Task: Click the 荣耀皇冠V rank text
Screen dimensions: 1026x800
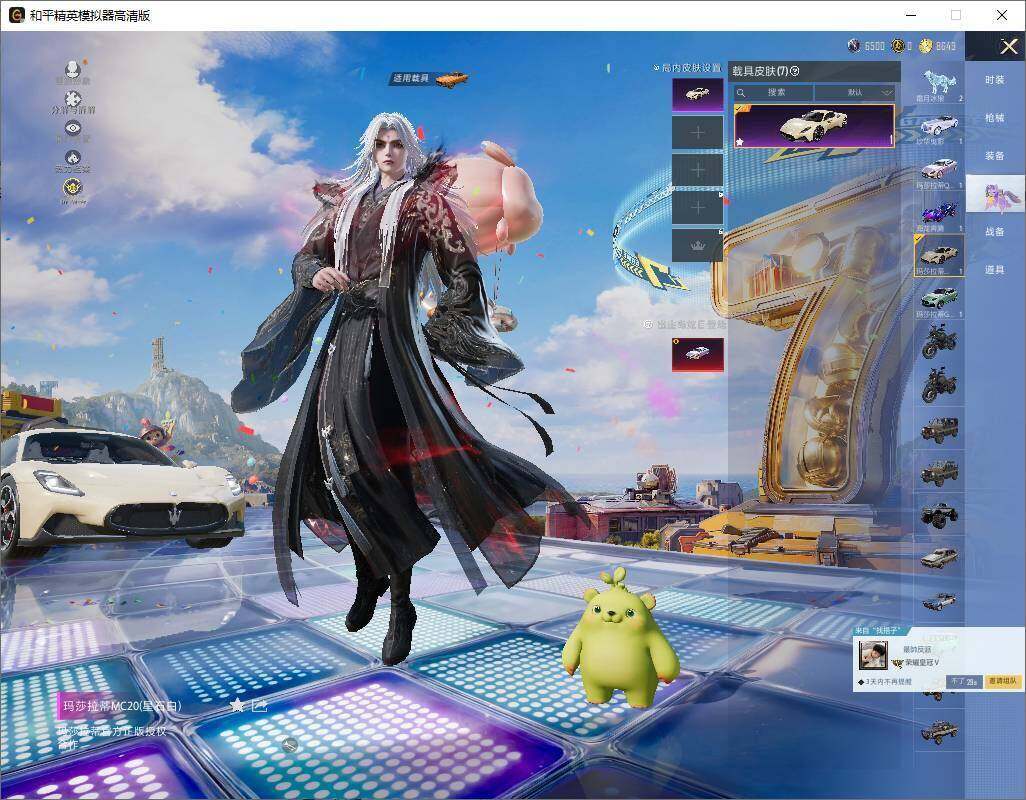Action: 921,663
